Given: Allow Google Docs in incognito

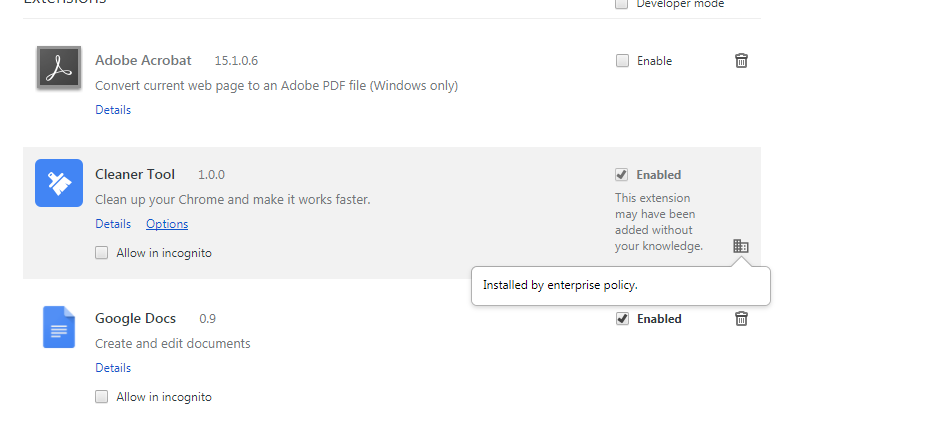Looking at the screenshot, I should click(x=102, y=397).
